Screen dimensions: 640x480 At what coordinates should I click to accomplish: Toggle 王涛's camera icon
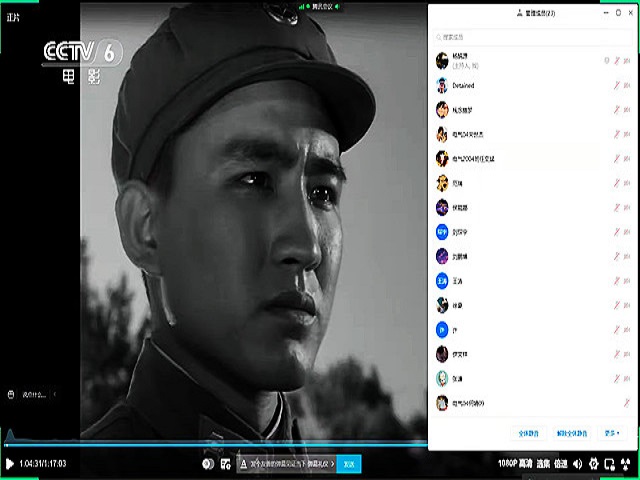pos(627,281)
